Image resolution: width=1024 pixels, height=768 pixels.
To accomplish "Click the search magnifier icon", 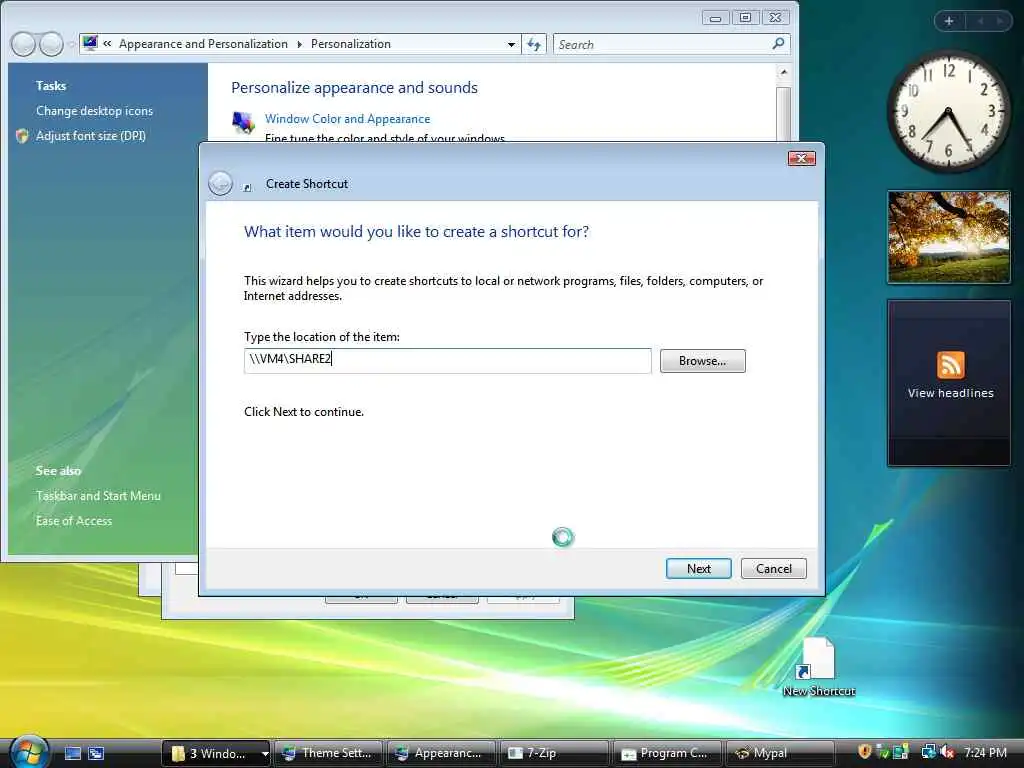I will pyautogui.click(x=778, y=44).
